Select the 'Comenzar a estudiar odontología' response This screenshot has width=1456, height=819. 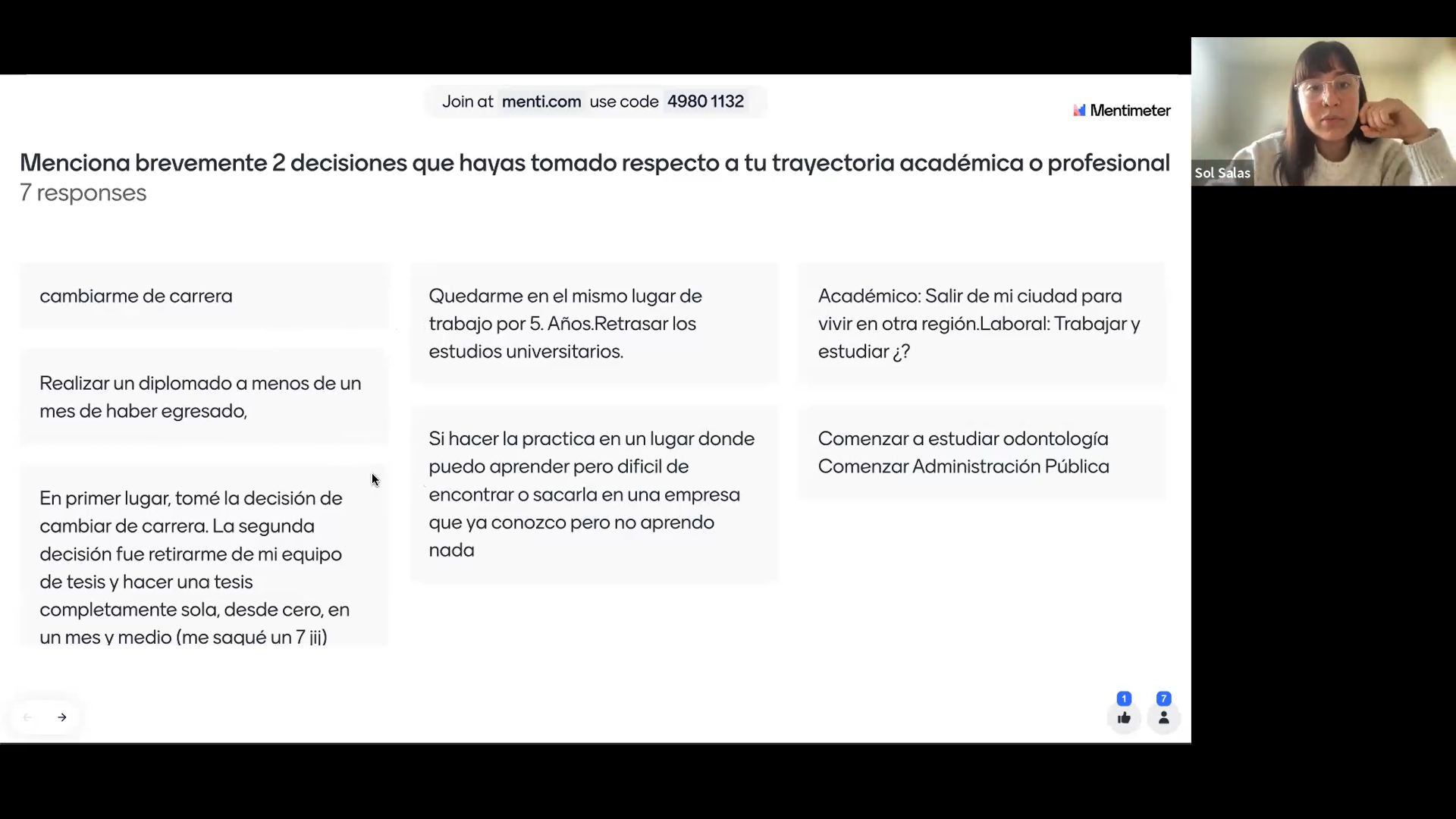[981, 453]
